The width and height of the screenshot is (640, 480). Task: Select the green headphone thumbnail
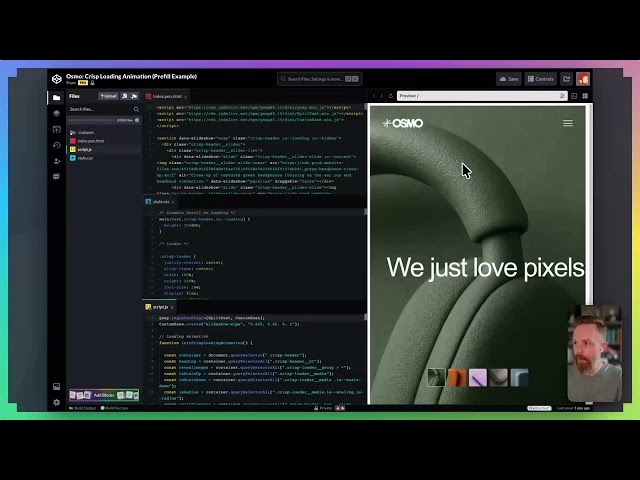[x=436, y=378]
